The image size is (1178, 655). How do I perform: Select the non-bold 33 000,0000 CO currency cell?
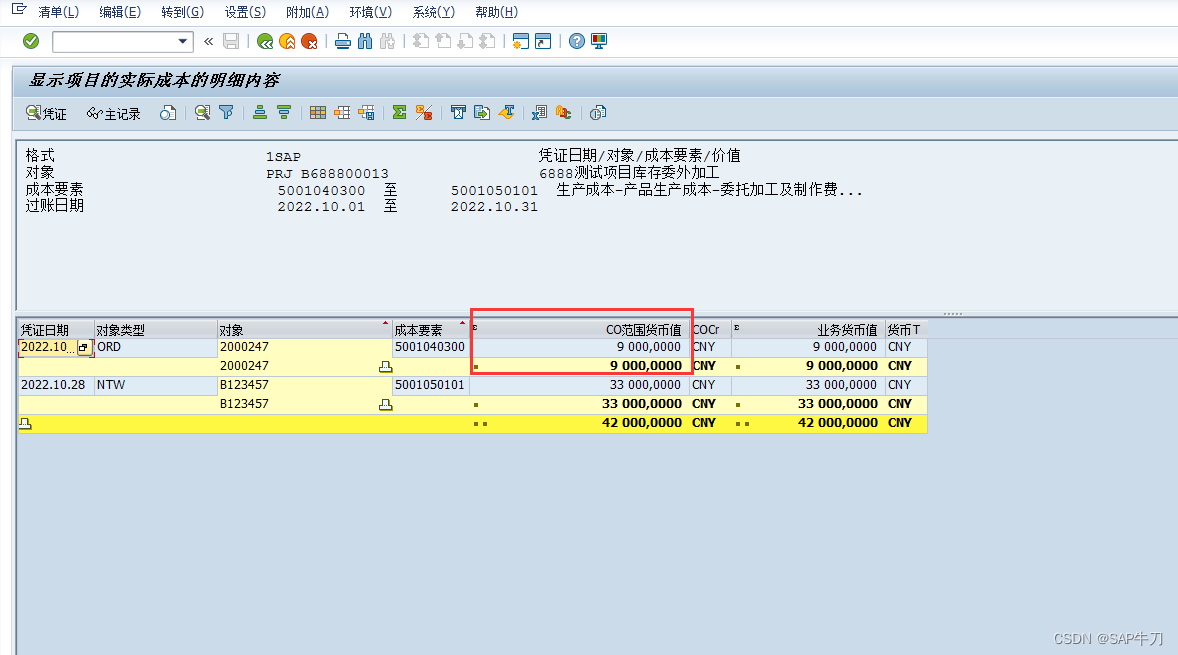point(578,385)
